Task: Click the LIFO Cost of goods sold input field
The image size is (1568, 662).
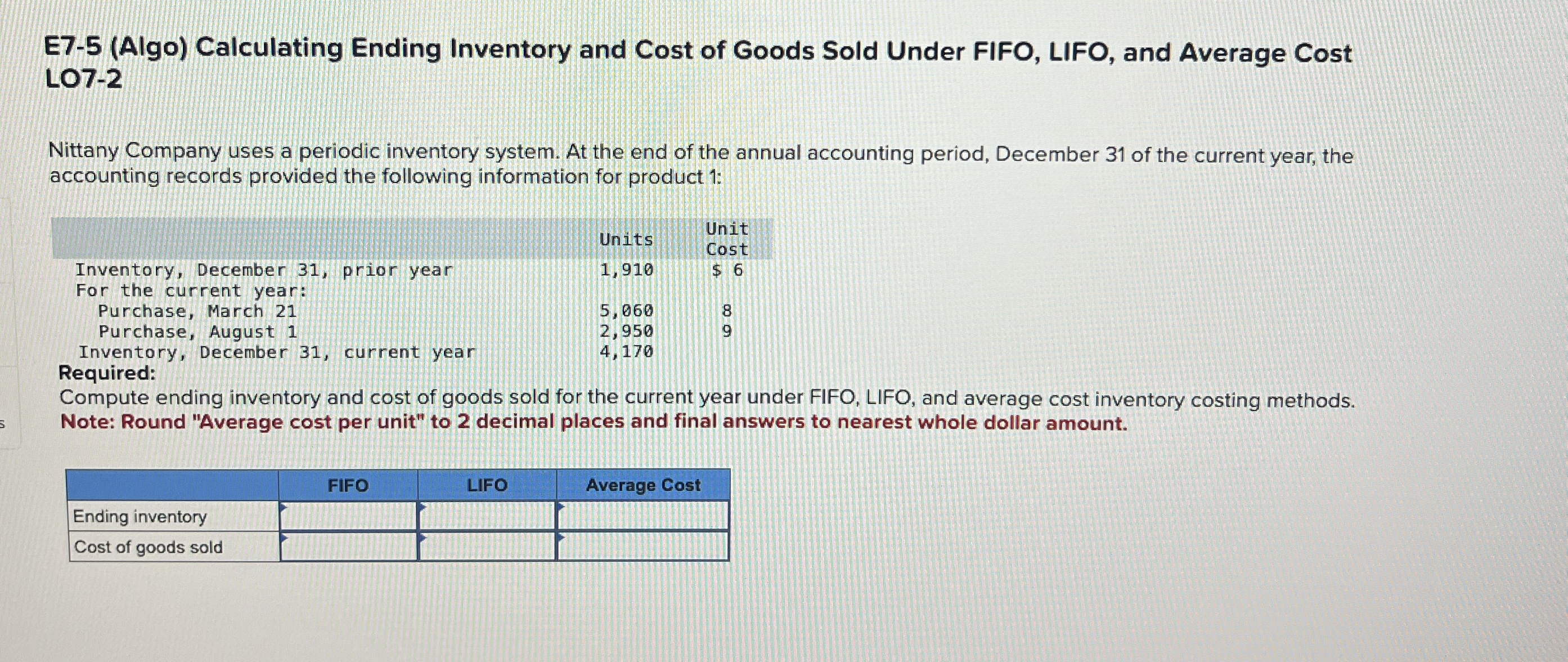Action: coord(487,548)
